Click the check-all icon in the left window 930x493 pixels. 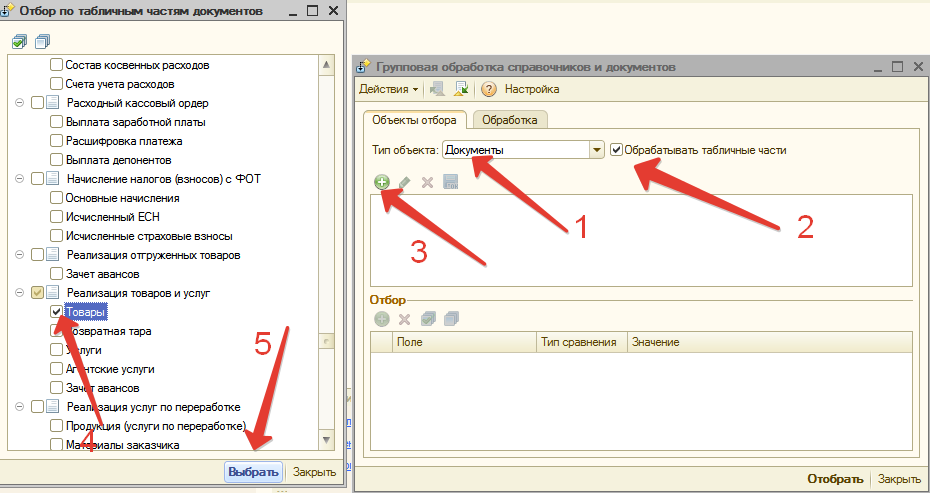[19, 42]
